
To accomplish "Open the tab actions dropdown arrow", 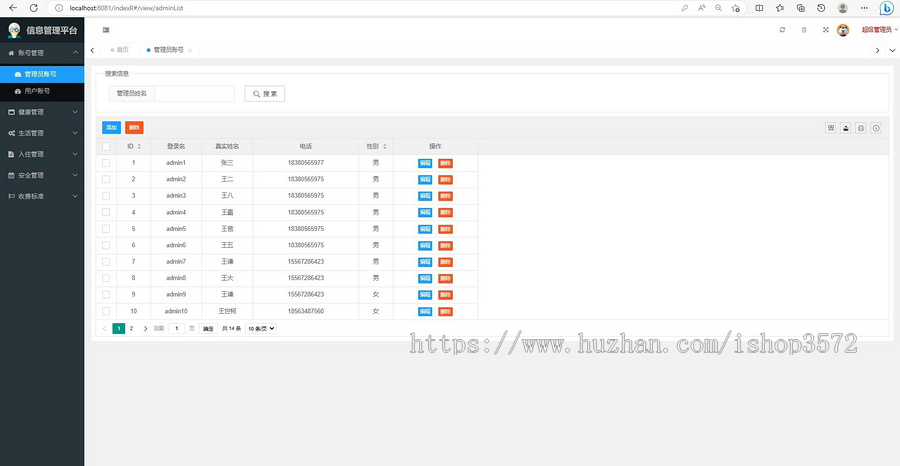I will point(891,51).
